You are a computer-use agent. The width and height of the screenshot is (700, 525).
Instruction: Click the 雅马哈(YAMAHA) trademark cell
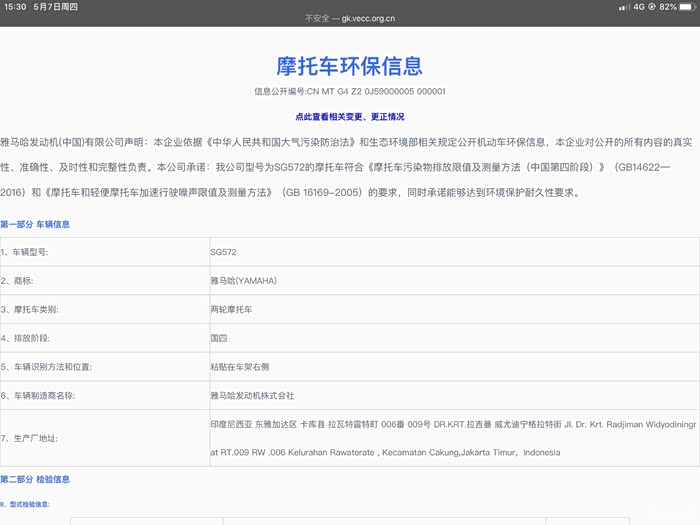243,281
